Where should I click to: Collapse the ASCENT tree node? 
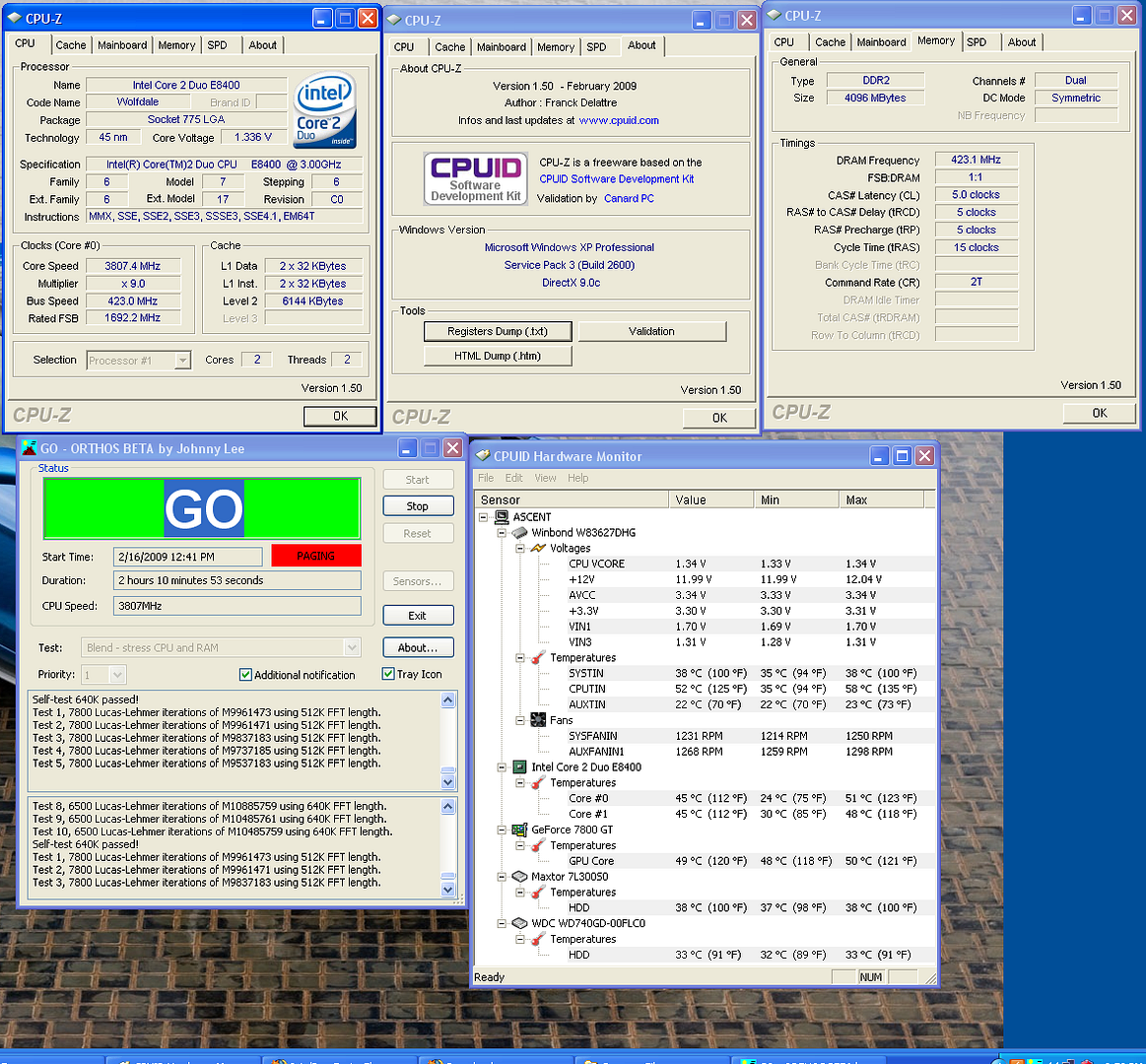483,516
